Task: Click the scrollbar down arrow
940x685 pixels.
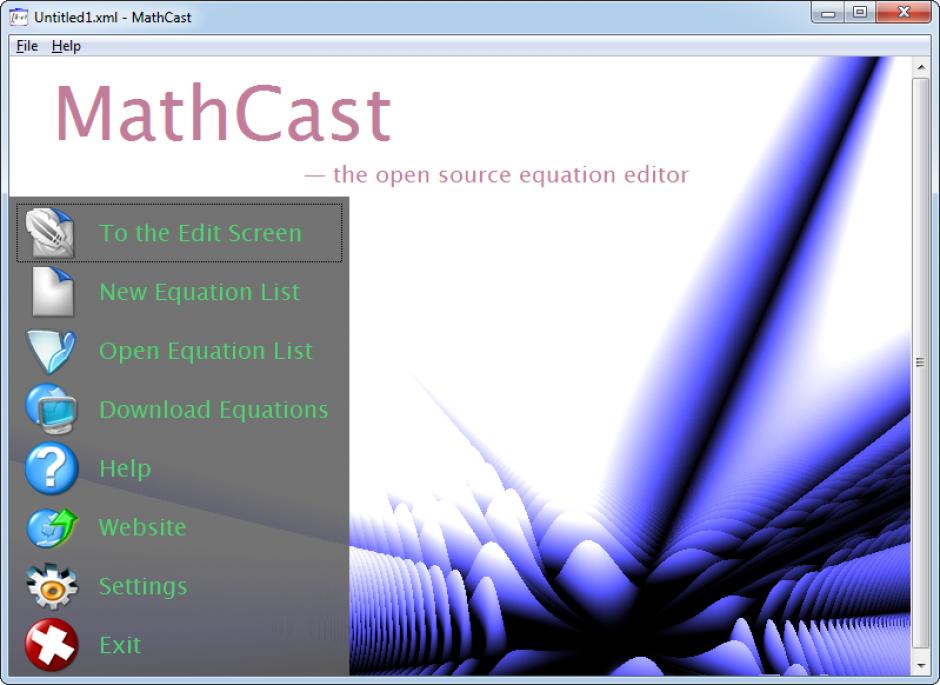Action: (921, 665)
